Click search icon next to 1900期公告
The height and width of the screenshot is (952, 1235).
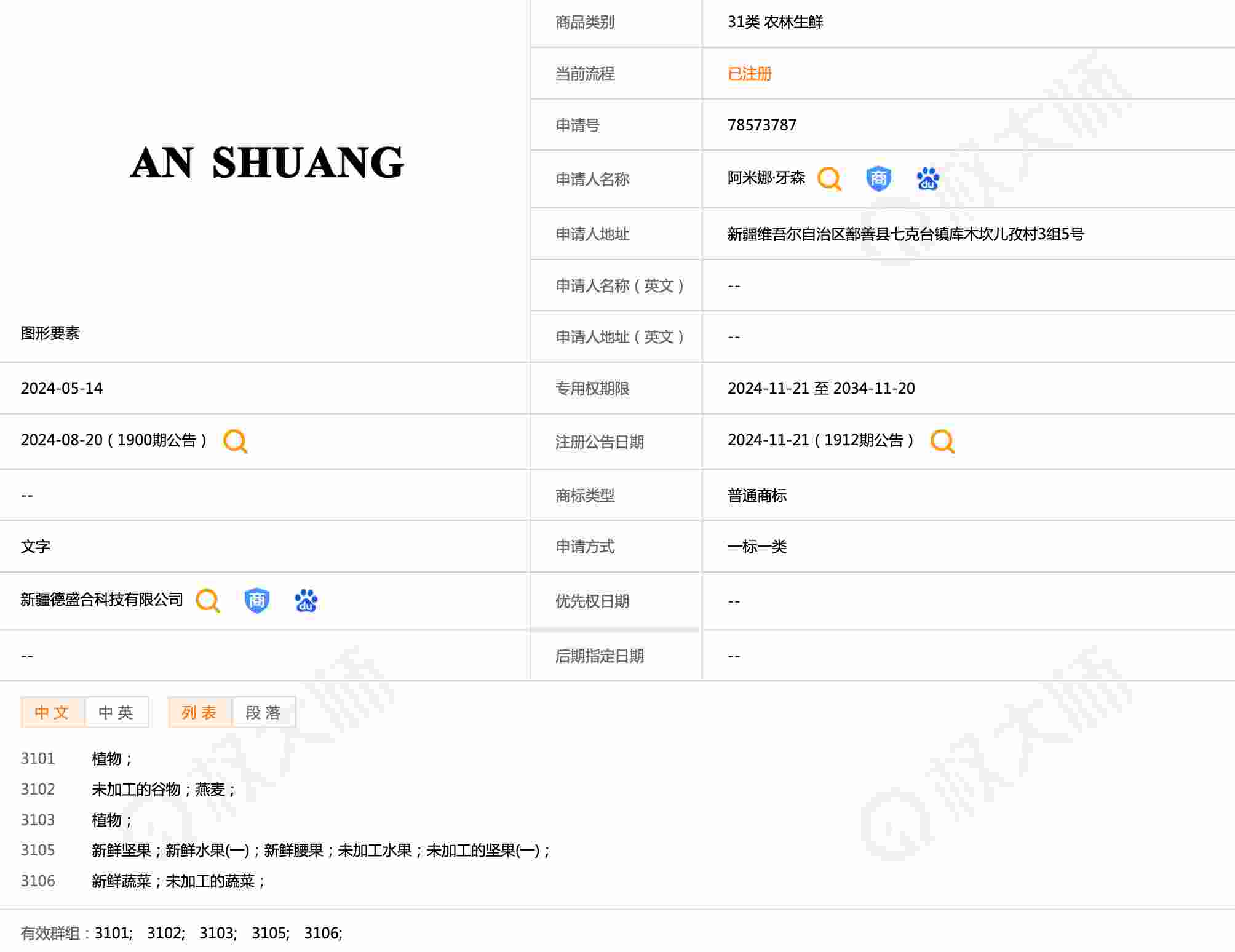(x=235, y=441)
